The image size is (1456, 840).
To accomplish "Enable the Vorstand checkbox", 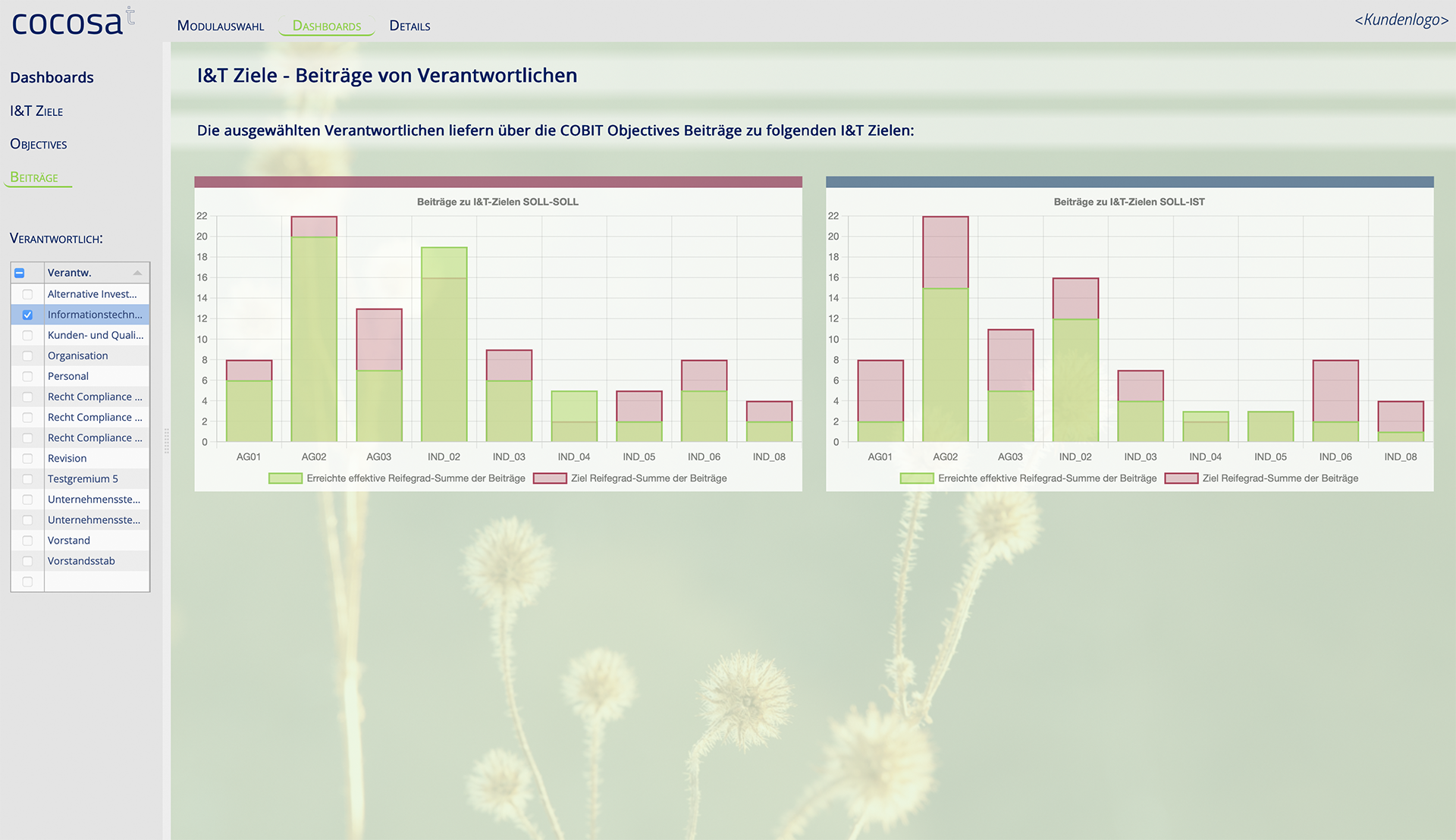I will [27, 541].
